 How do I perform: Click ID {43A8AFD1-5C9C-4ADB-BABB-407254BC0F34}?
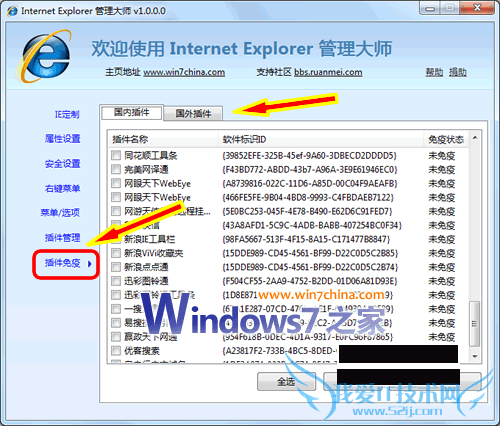pos(312,225)
